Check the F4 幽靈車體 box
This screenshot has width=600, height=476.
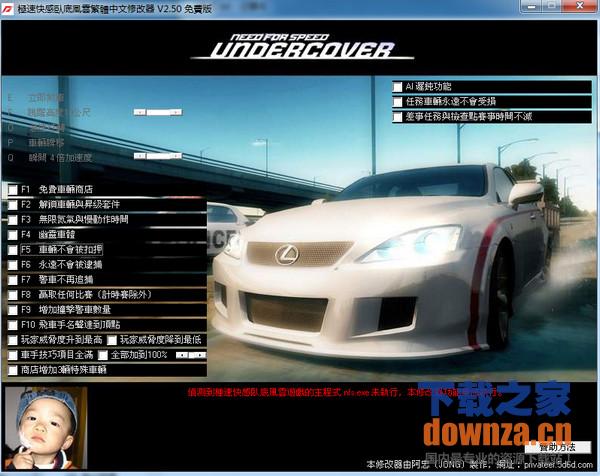pyautogui.click(x=13, y=235)
